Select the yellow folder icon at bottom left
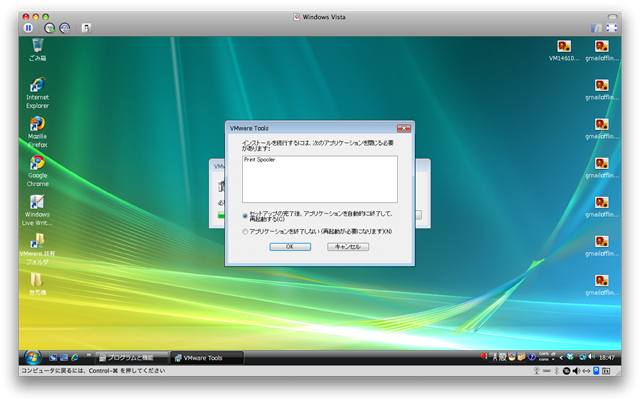Image resolution: width=640 pixels, height=402 pixels. (x=37, y=284)
